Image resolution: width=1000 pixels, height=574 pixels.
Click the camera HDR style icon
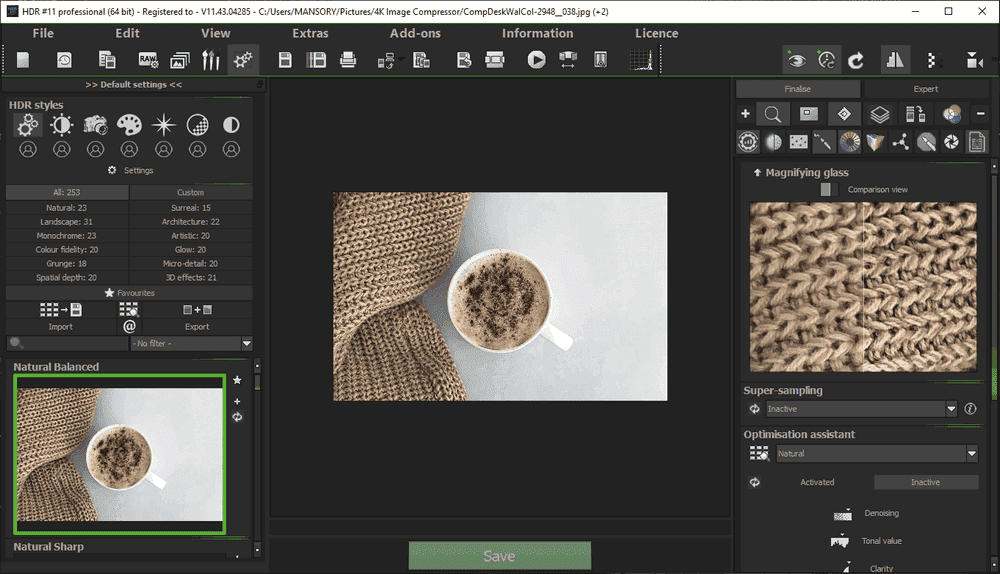tap(96, 125)
